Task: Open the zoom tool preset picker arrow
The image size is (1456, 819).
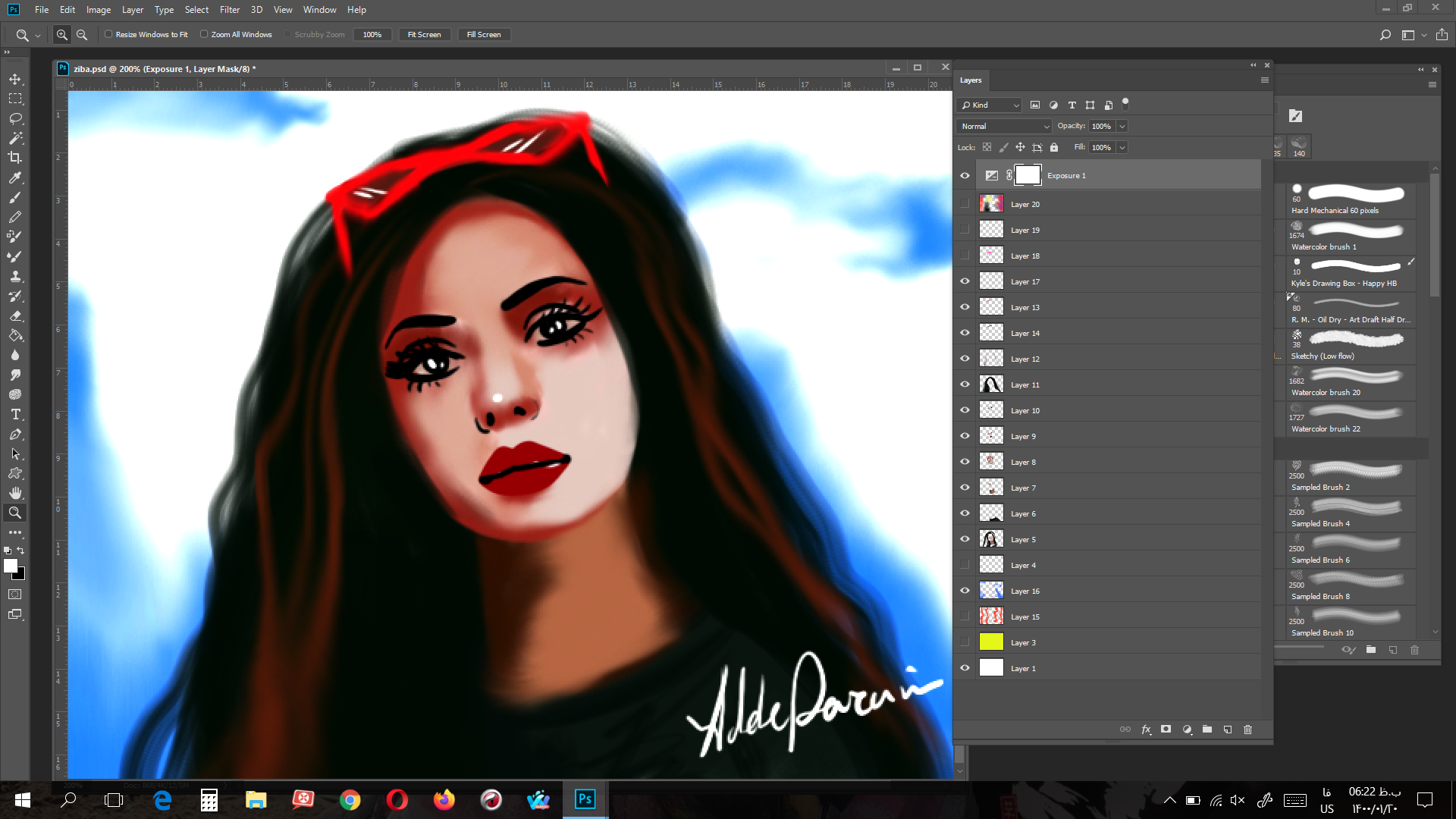Action: coord(38,35)
